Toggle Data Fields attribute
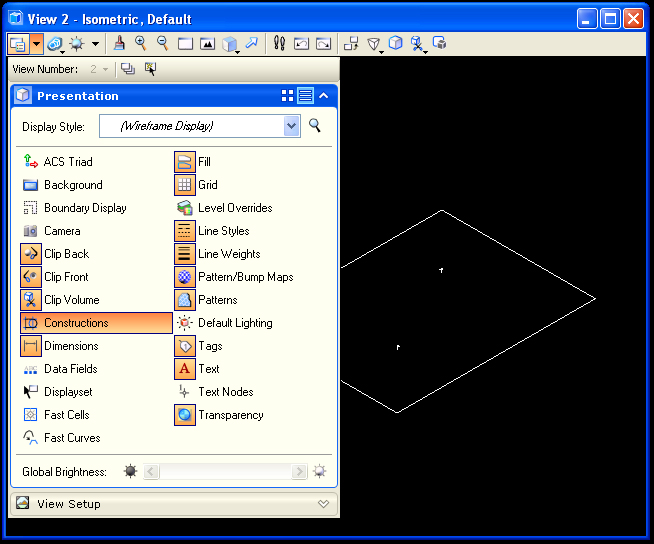This screenshot has width=654, height=544. point(60,369)
